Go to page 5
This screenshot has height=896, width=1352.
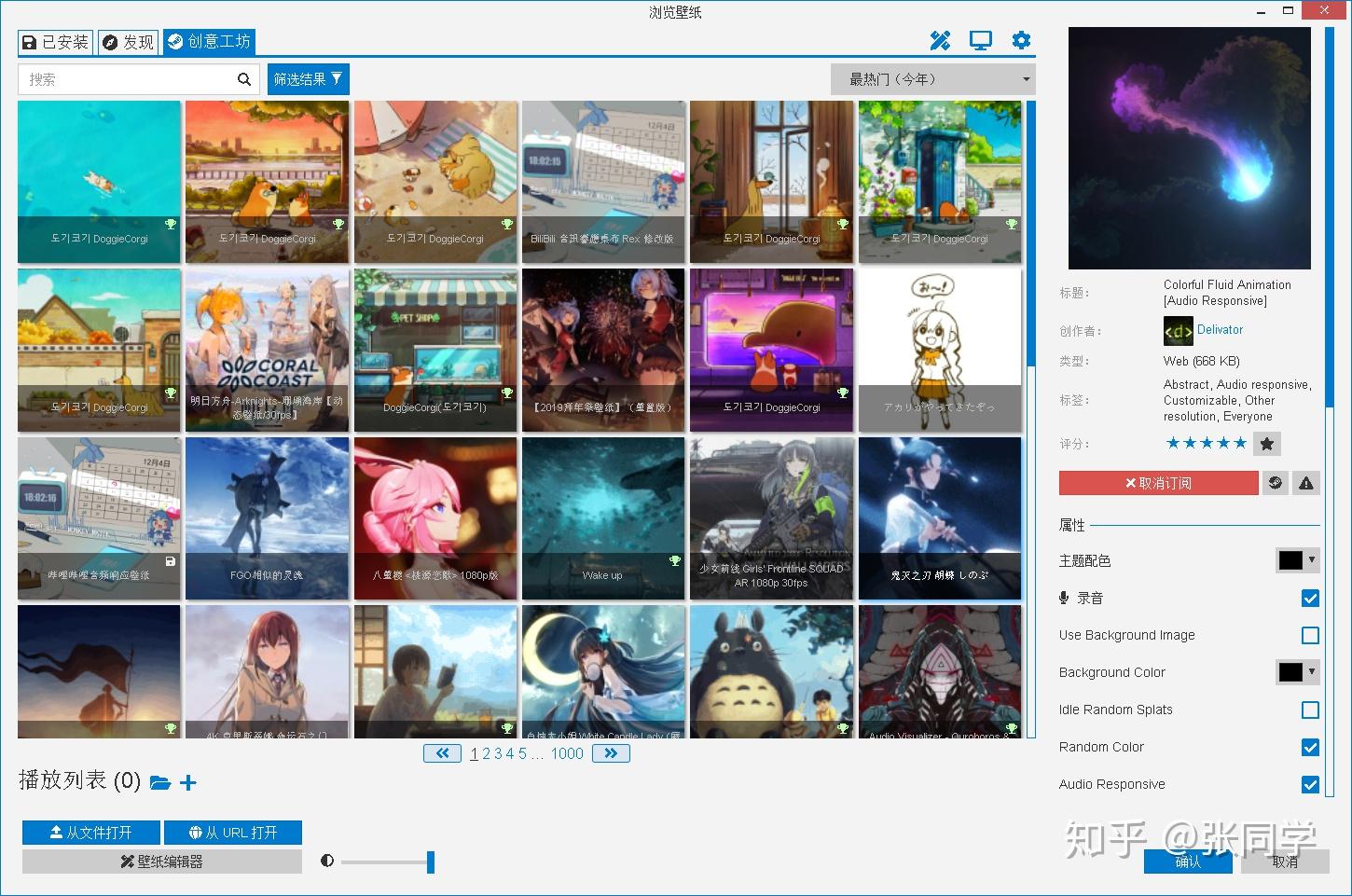[x=522, y=753]
